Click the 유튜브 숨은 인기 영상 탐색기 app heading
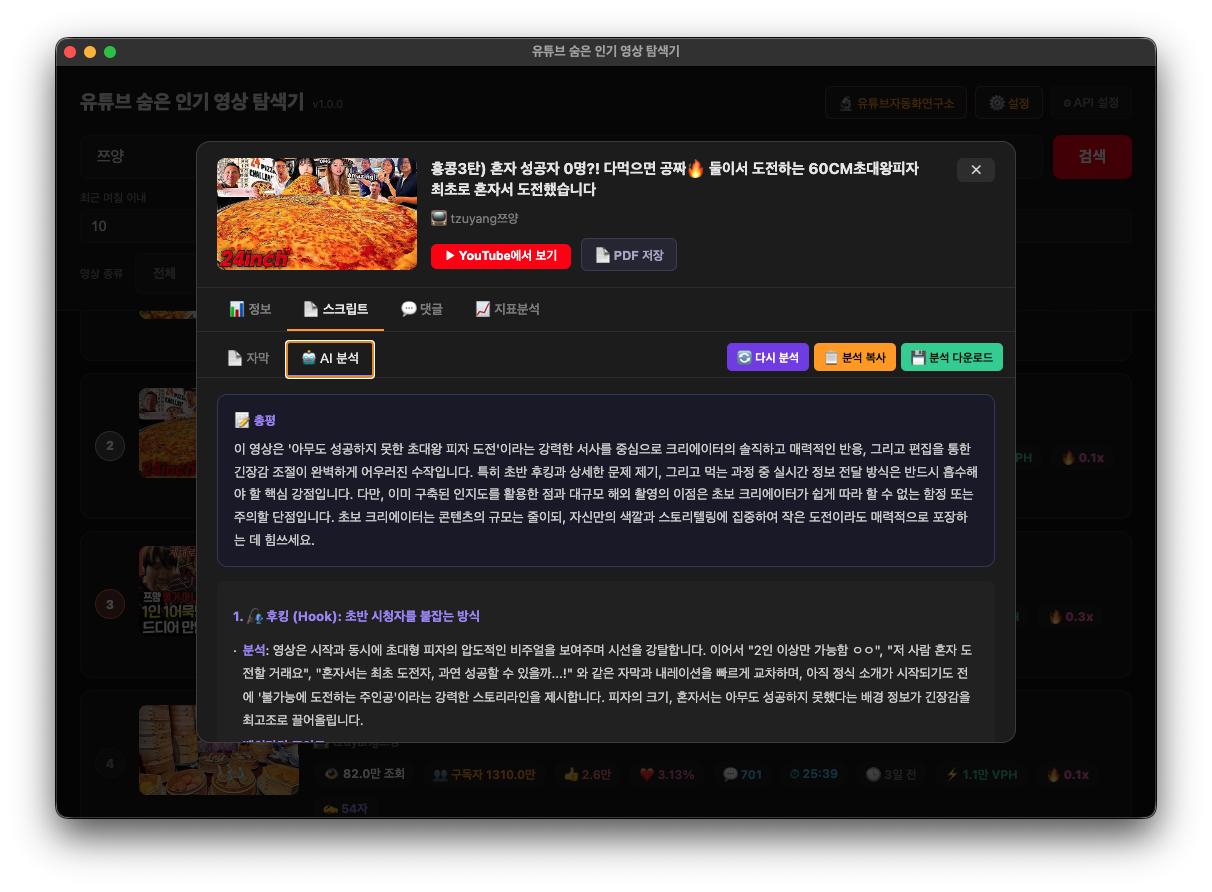Image resolution: width=1212 pixels, height=892 pixels. point(192,101)
